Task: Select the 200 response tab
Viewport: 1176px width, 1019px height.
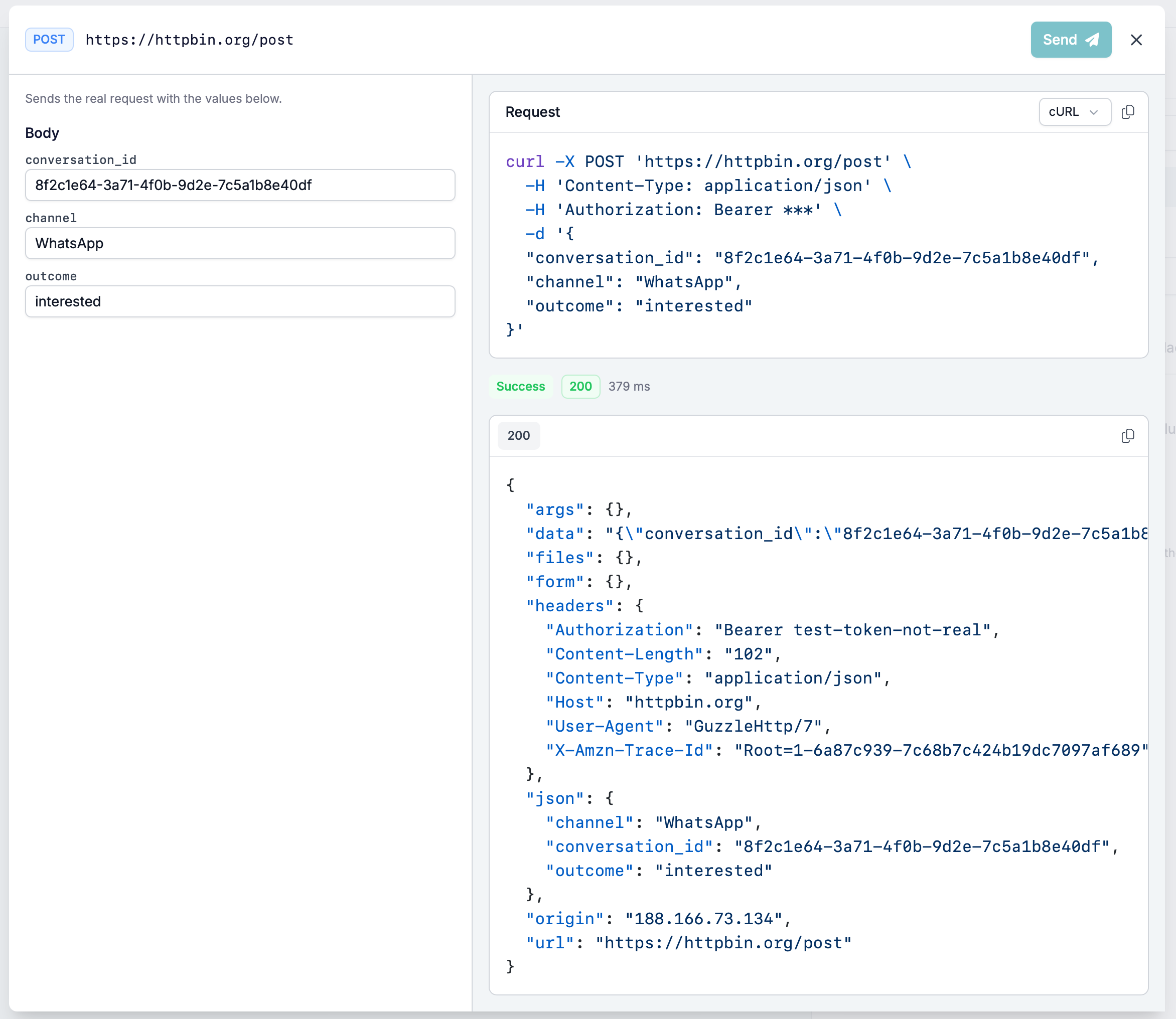Action: coord(518,436)
